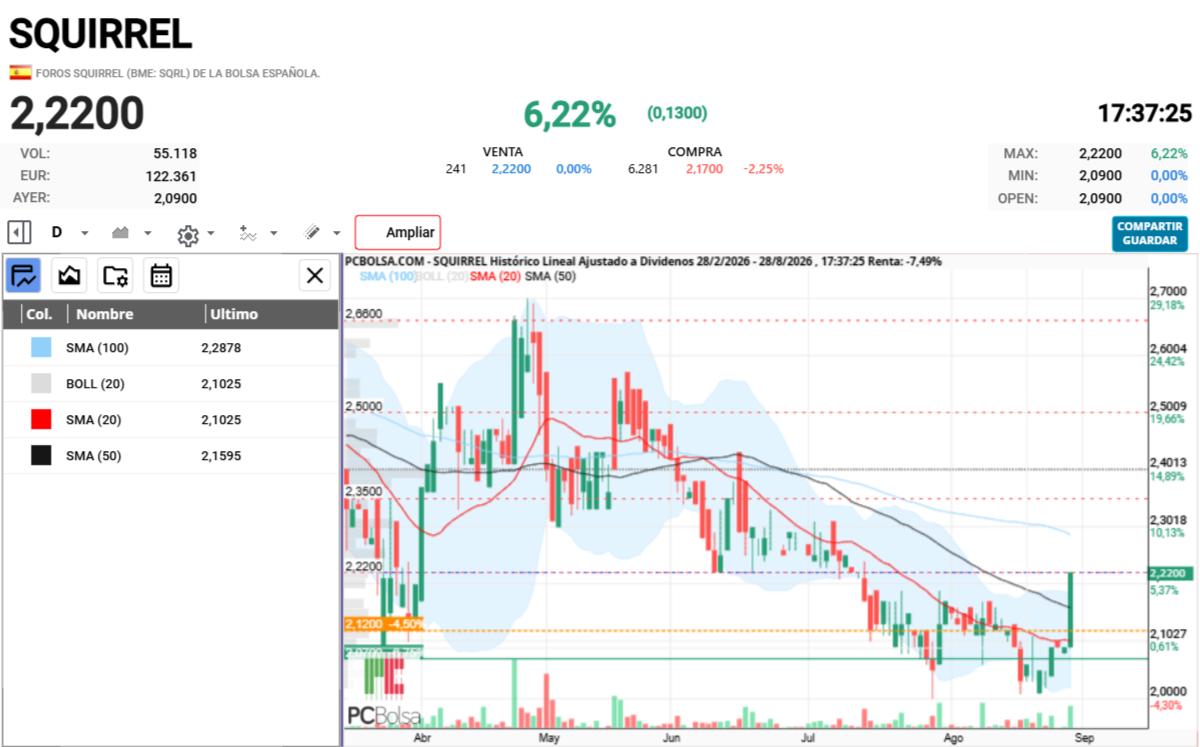This screenshot has height=747, width=1200.
Task: Select the SMA (50) row name in list
Action: coord(93,456)
